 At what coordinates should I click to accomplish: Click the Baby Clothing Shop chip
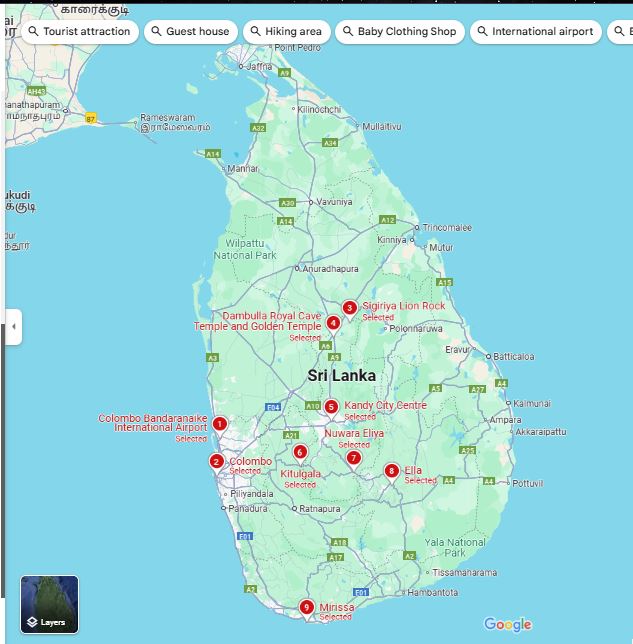398,32
